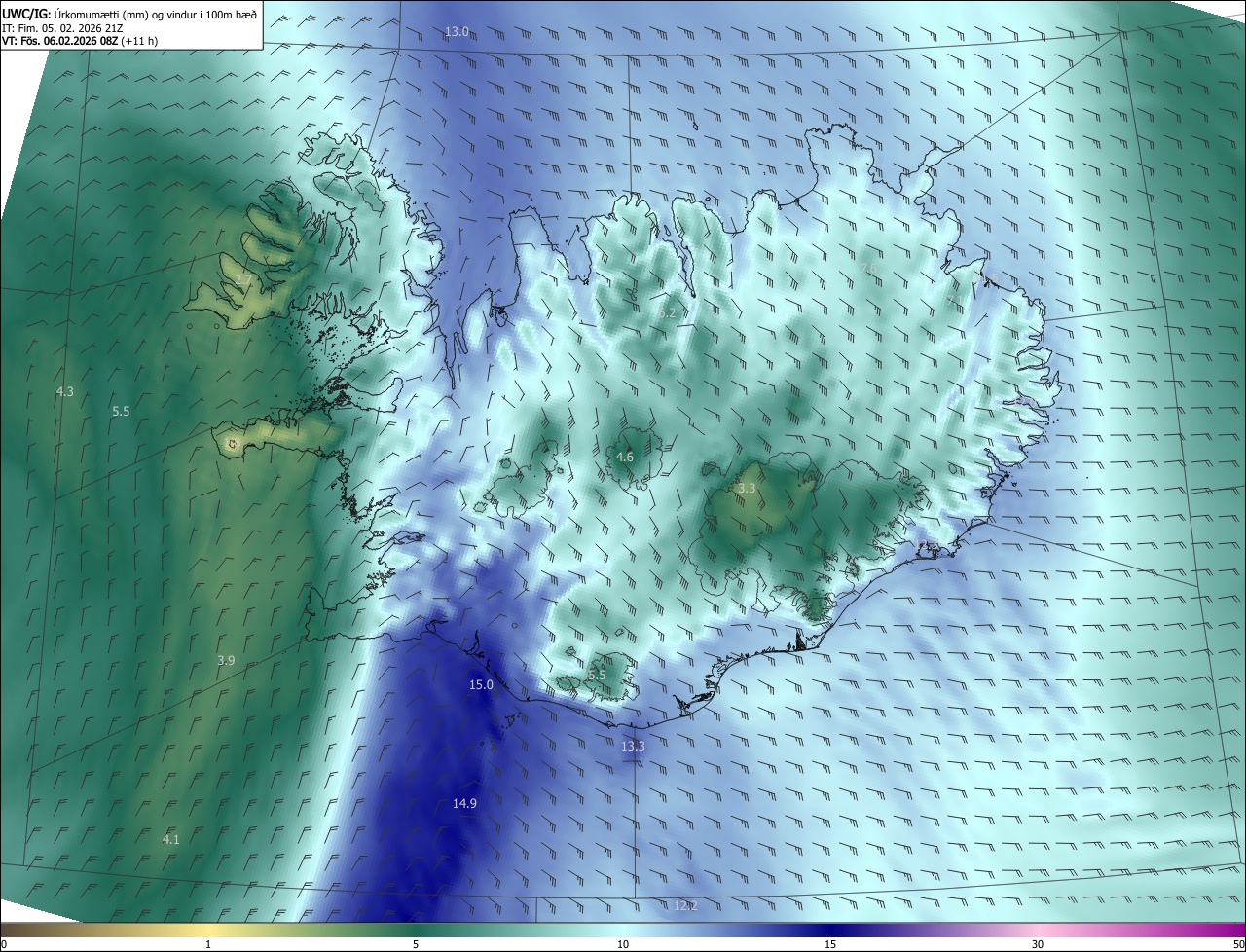
Task: Click the 13.0 value label
Action: pos(457,32)
